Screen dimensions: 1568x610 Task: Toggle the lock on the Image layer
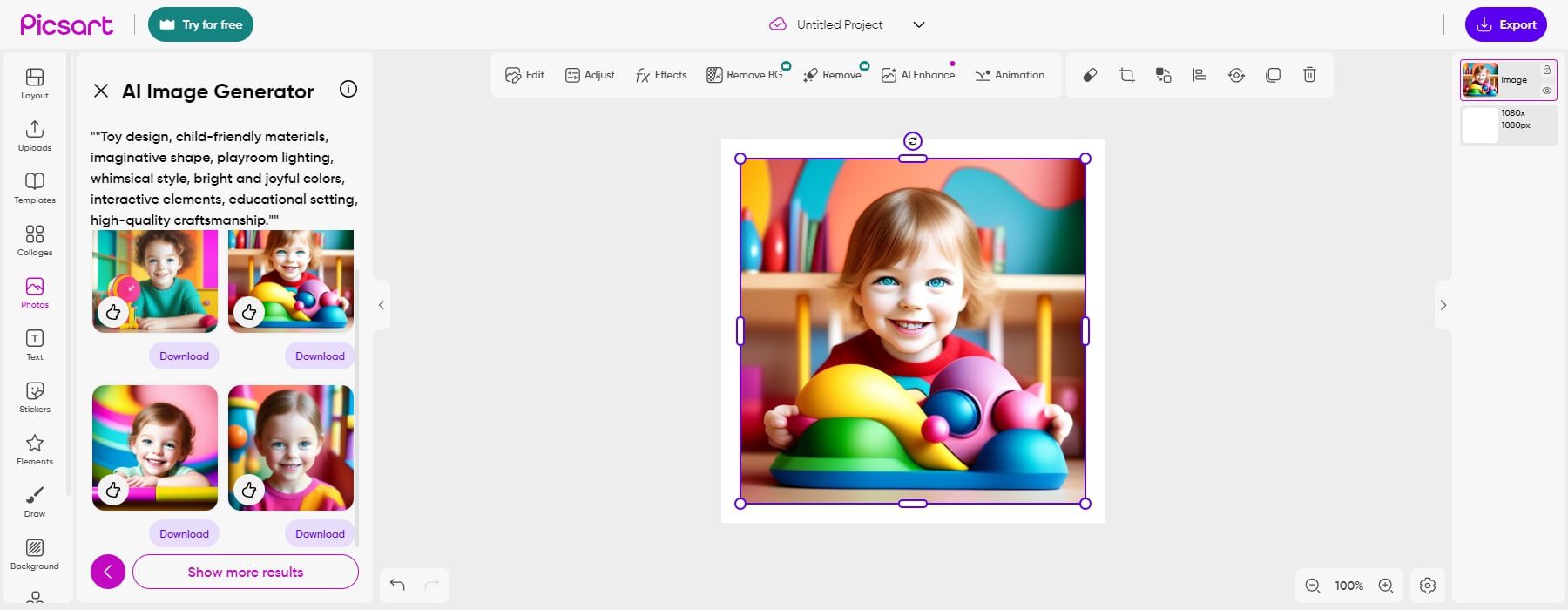point(1546,70)
